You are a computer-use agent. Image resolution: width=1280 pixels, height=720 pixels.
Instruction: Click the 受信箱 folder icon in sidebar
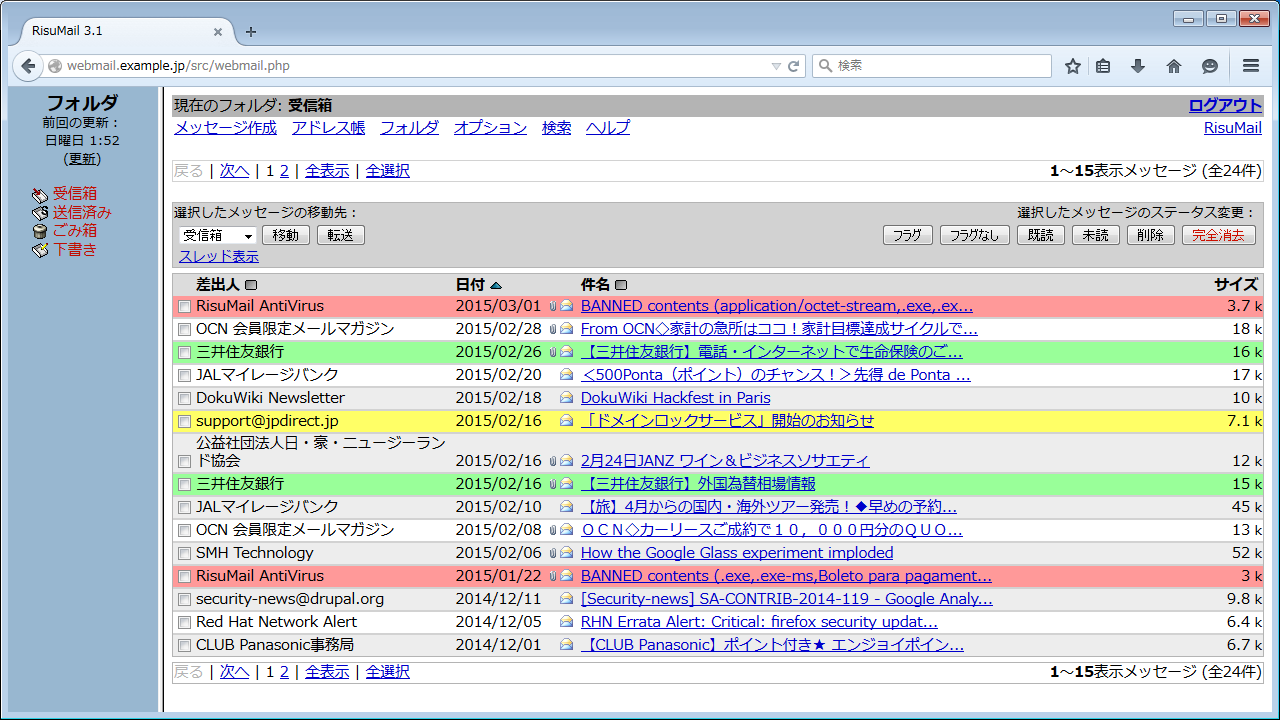[x=39, y=194]
